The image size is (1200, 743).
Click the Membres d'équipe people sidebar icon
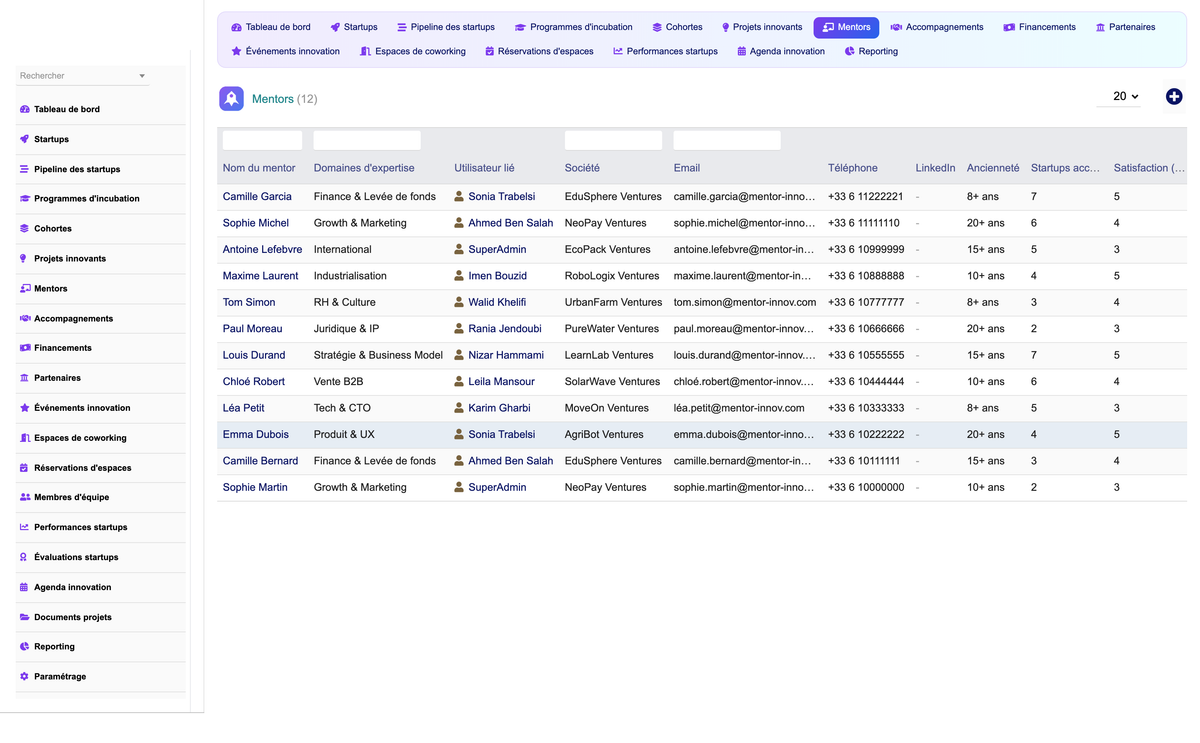pos(25,497)
